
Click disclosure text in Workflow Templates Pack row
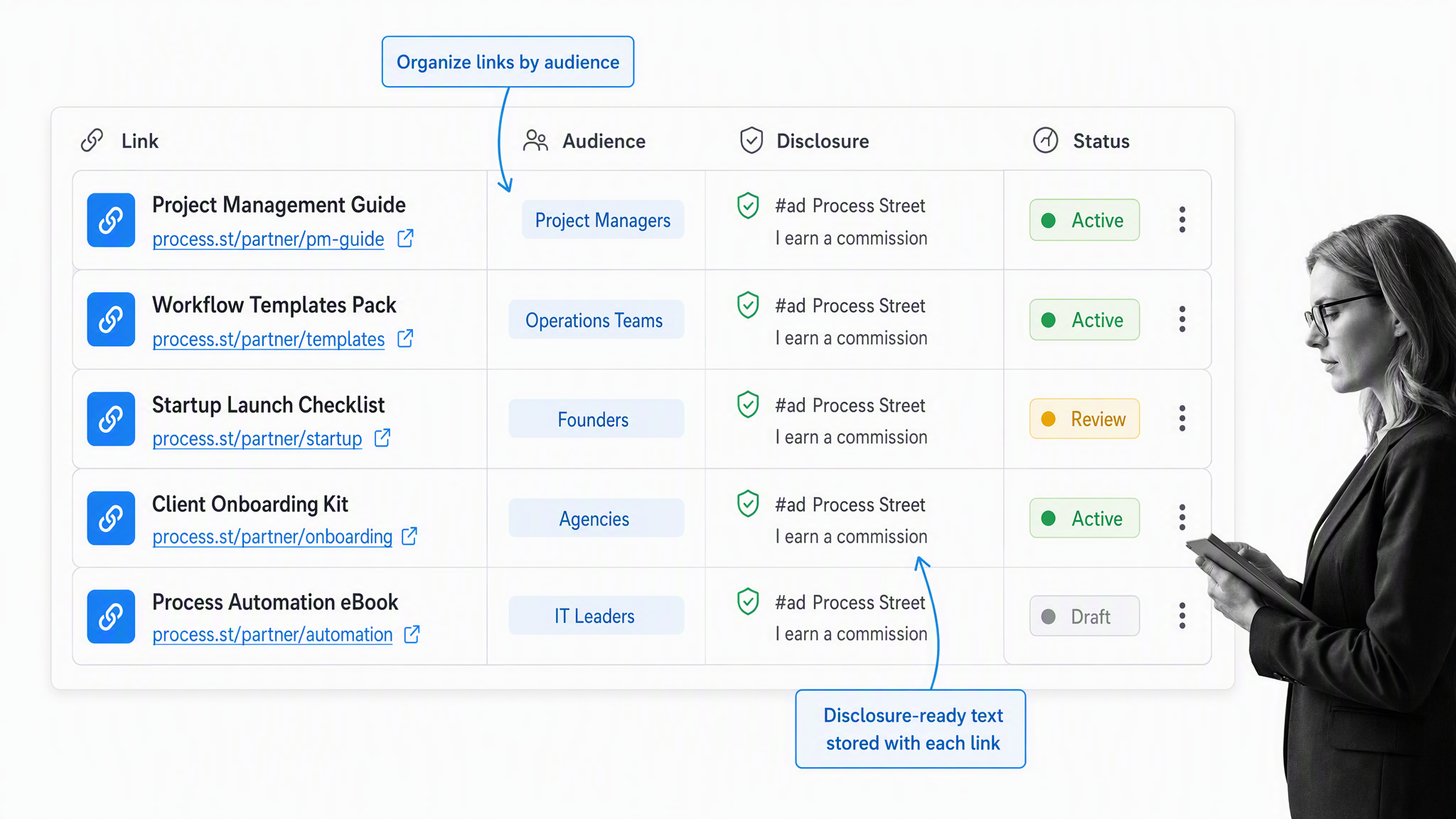tap(851, 321)
